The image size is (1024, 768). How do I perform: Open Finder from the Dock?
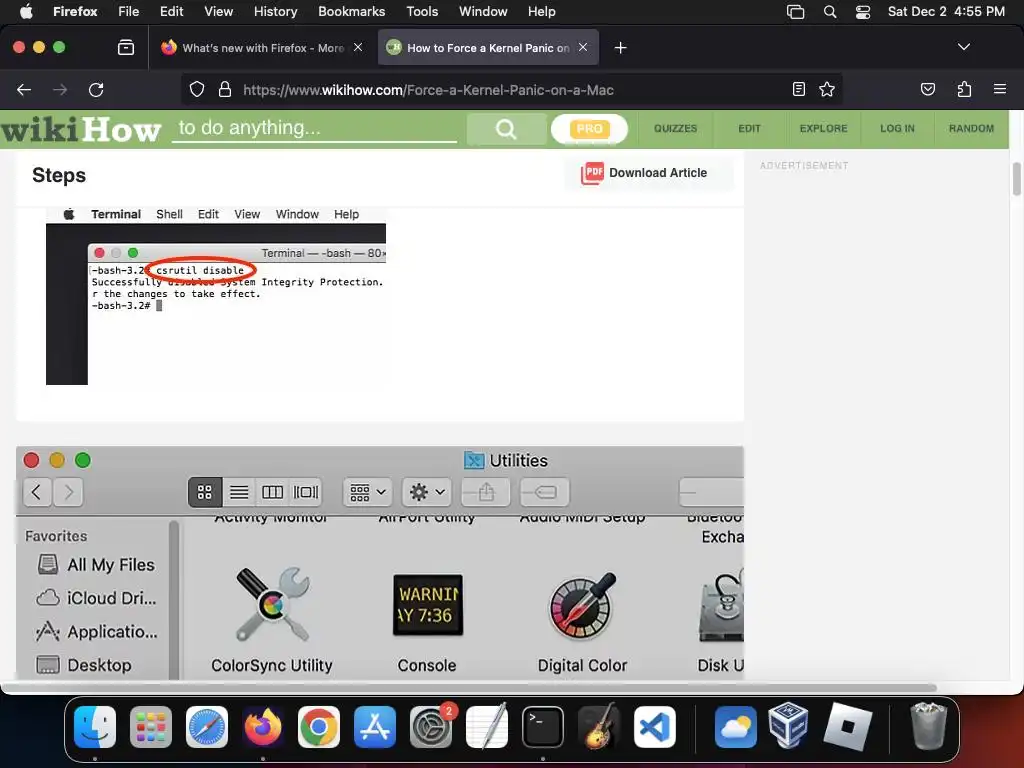(95, 727)
